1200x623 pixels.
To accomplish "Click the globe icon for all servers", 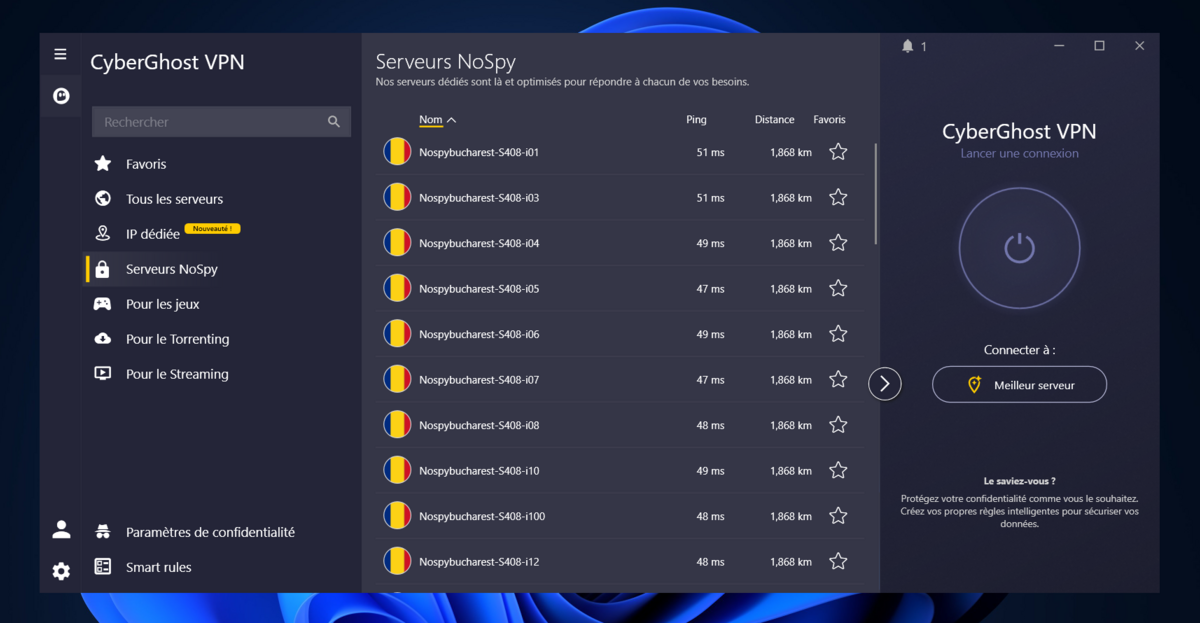I will coord(102,198).
